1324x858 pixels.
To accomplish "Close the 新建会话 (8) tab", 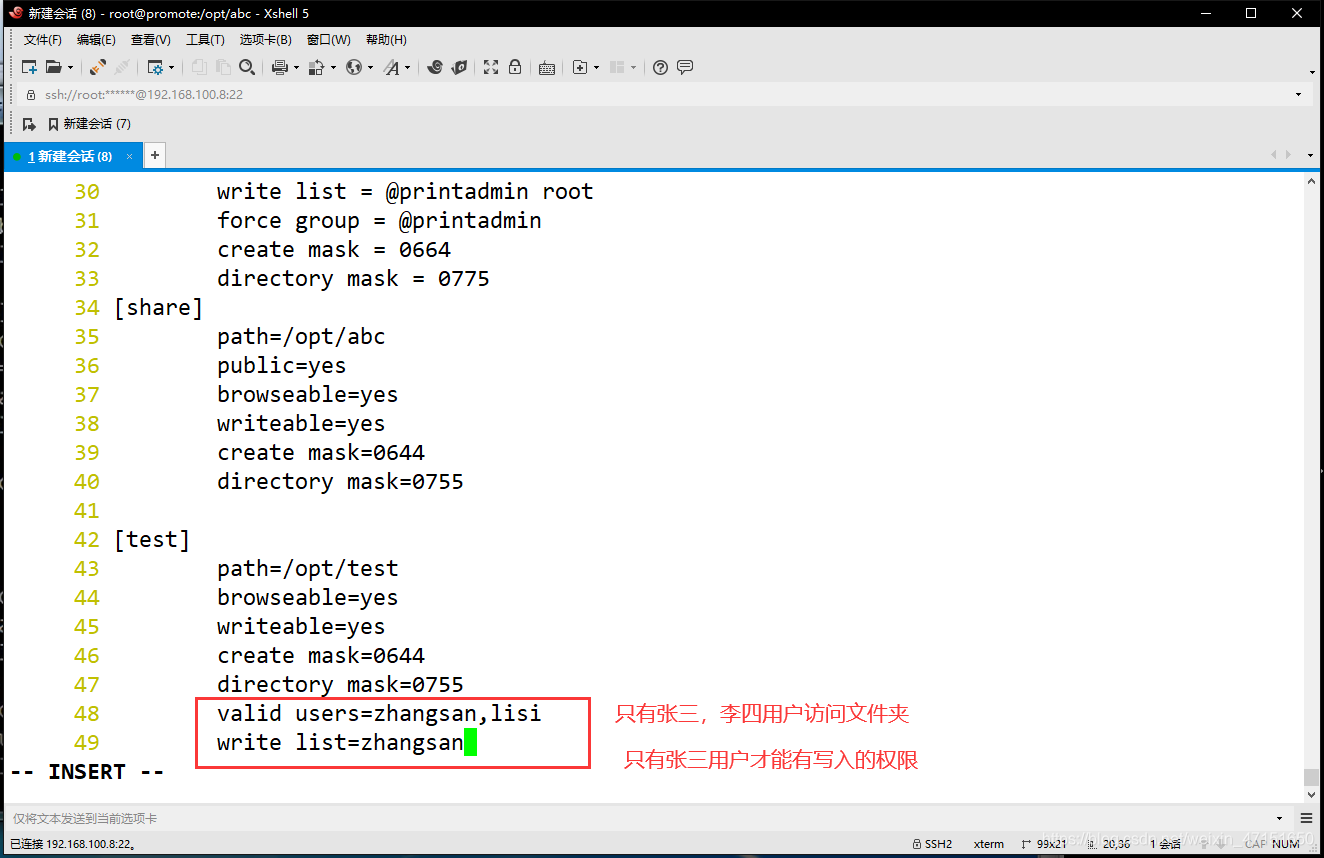I will (129, 156).
